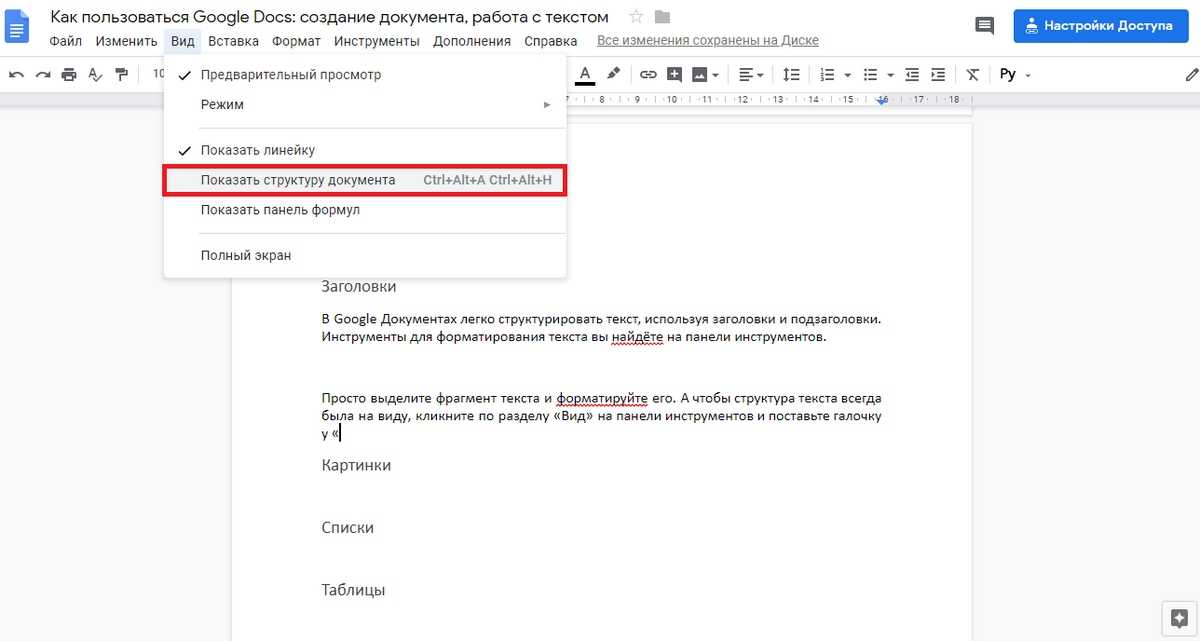Click the Списки heading in the document
This screenshot has height=641, width=1200.
point(347,527)
